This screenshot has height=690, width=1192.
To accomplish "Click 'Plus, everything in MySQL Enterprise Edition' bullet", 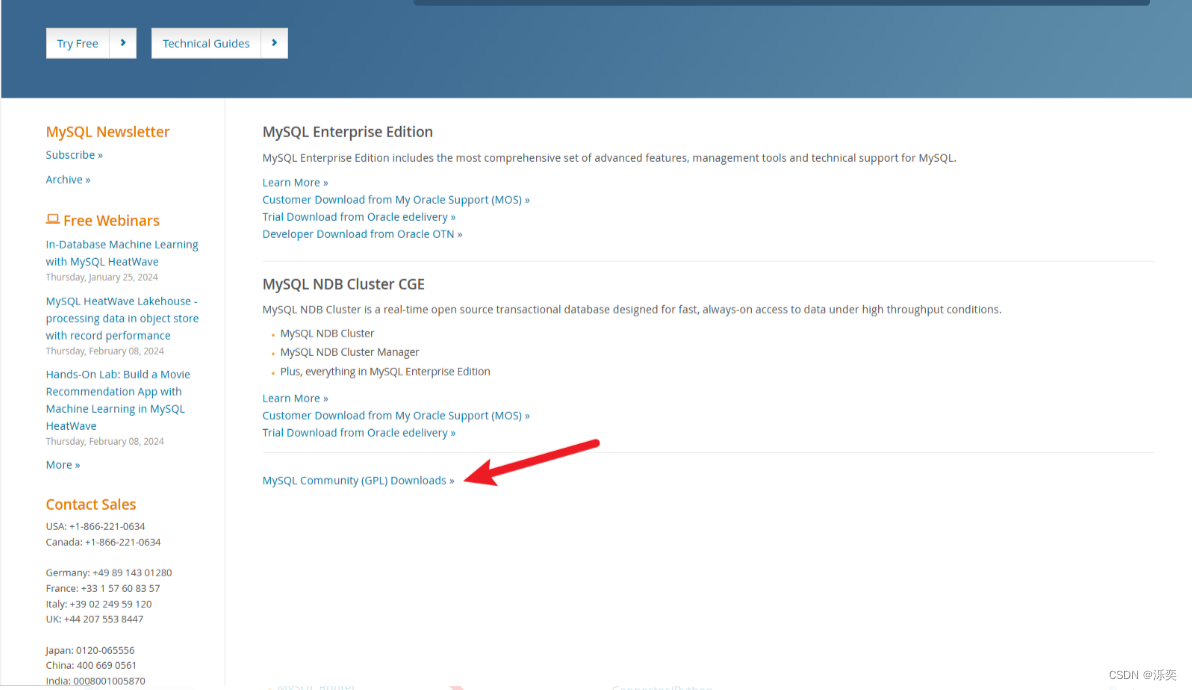I will pyautogui.click(x=385, y=372).
